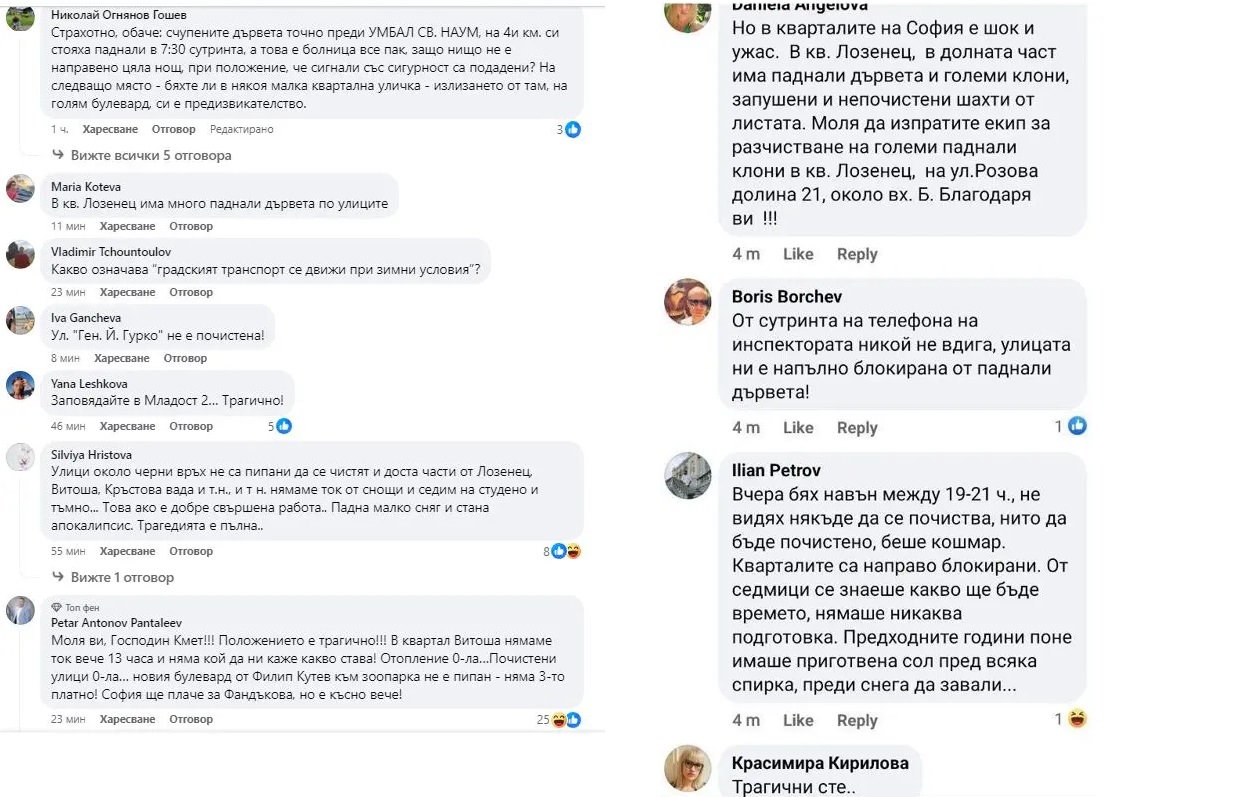This screenshot has height=797, width=1248.
Task: Click the like reaction icon on Николай Огнянов Гошев's comment
Action: tap(573, 129)
